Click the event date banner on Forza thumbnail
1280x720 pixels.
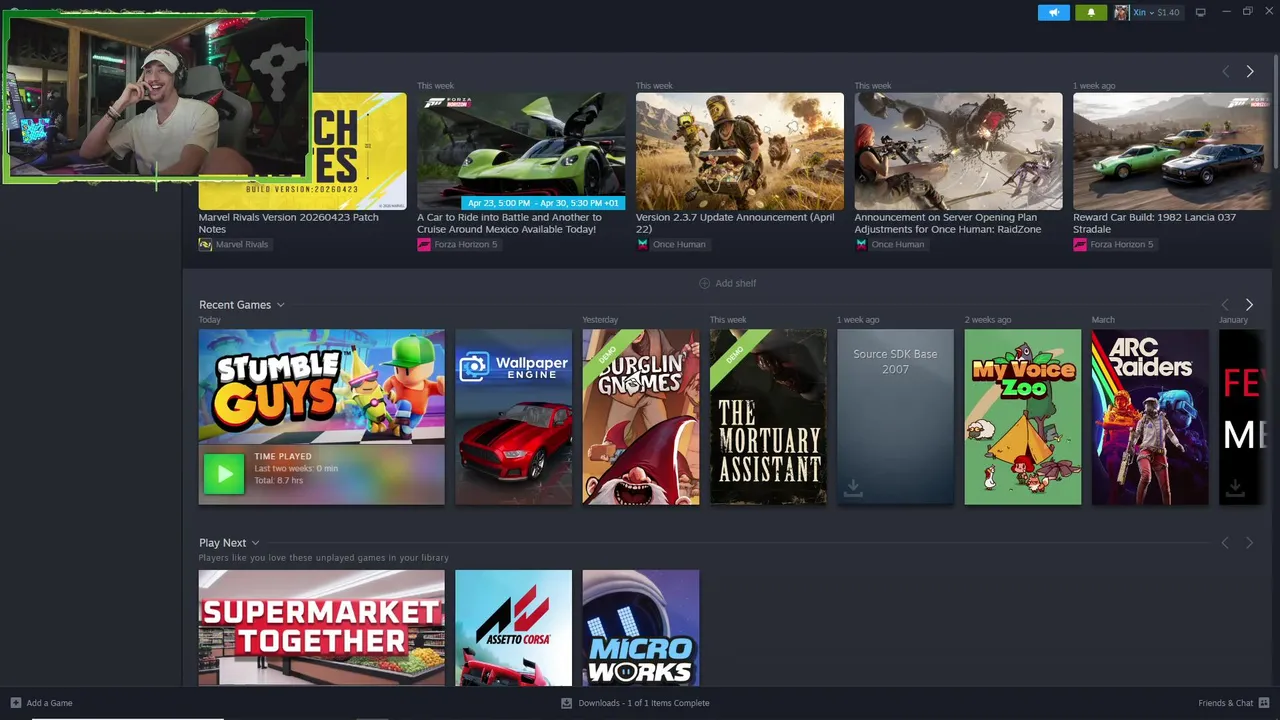coord(543,203)
